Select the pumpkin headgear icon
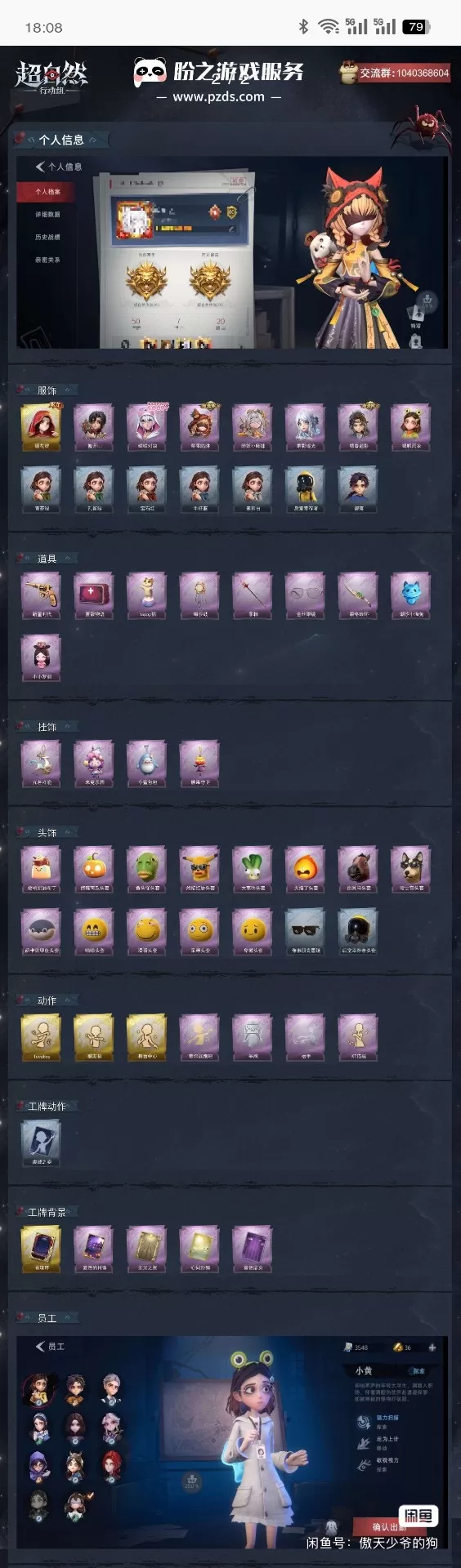This screenshot has width=461, height=1568. click(x=94, y=868)
